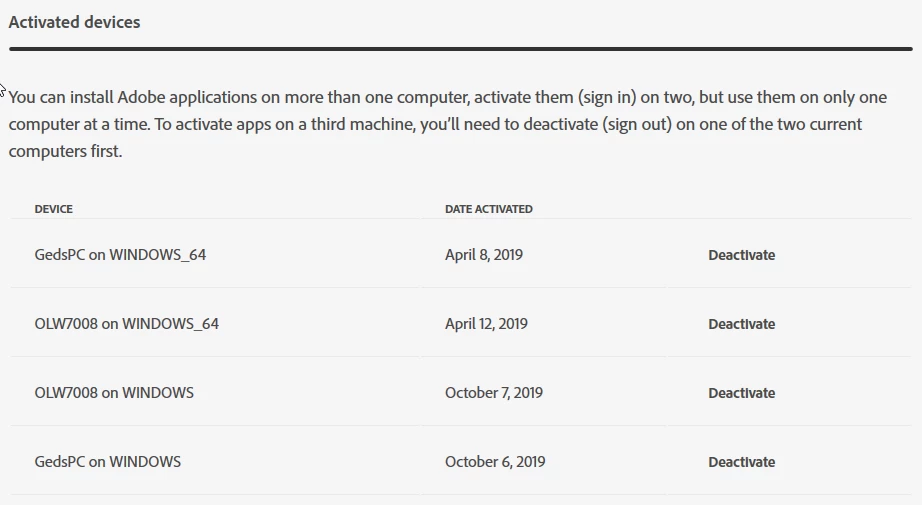922x505 pixels.
Task: Click the GedsPC on WINDOWS device name
Action: tap(108, 461)
